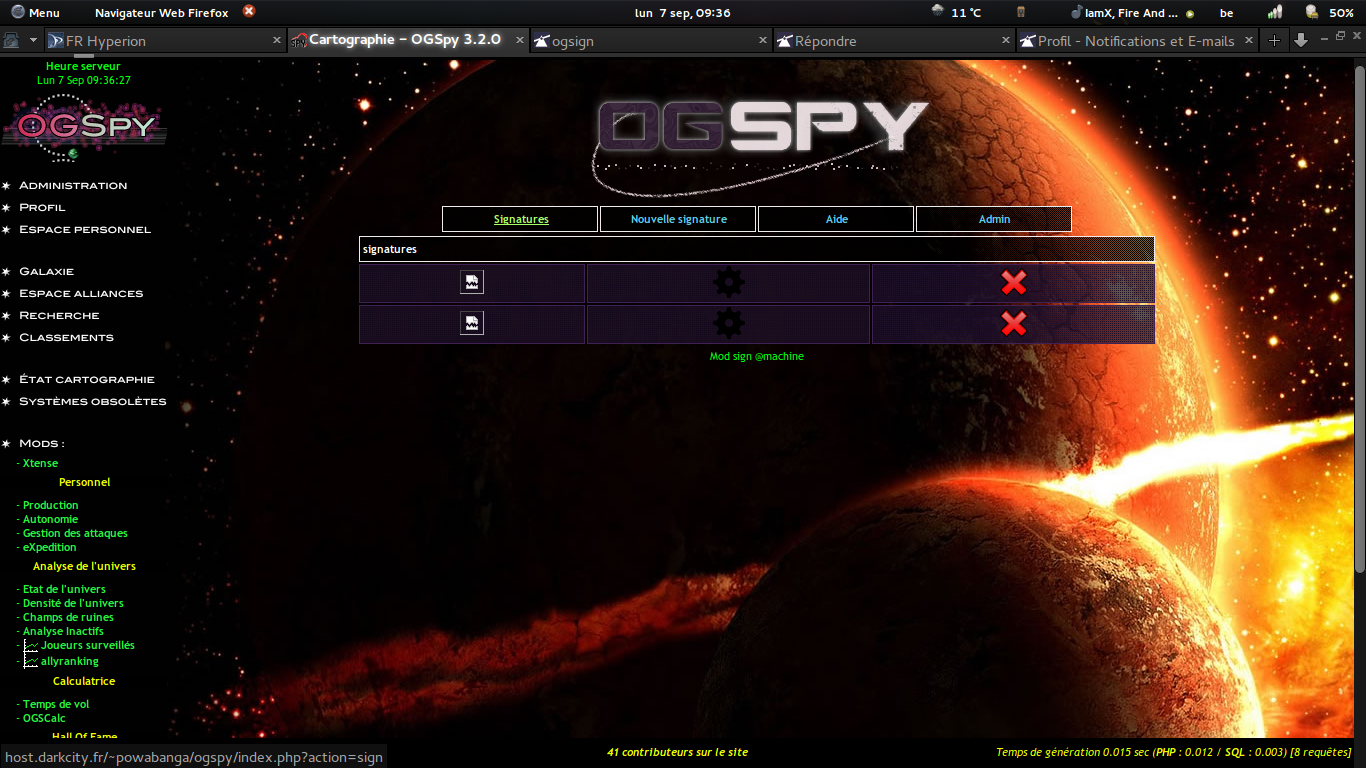
Task: Open the Autonomie mod link
Action: 50,519
